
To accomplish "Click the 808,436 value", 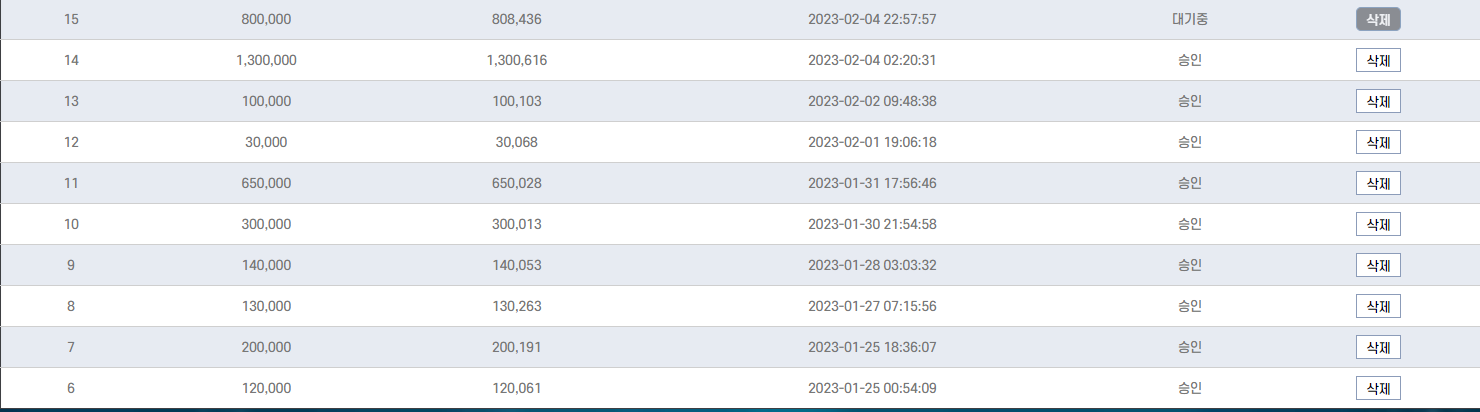I will click(517, 19).
